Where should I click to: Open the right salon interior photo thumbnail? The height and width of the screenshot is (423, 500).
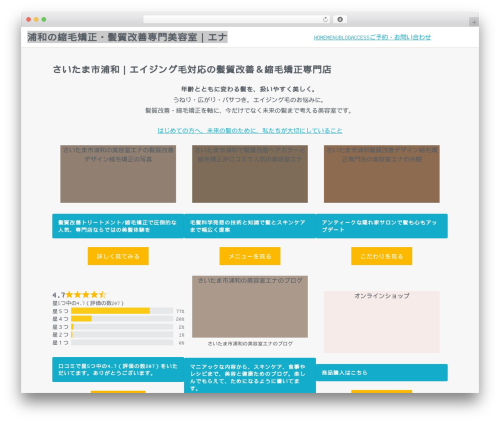[x=382, y=174]
